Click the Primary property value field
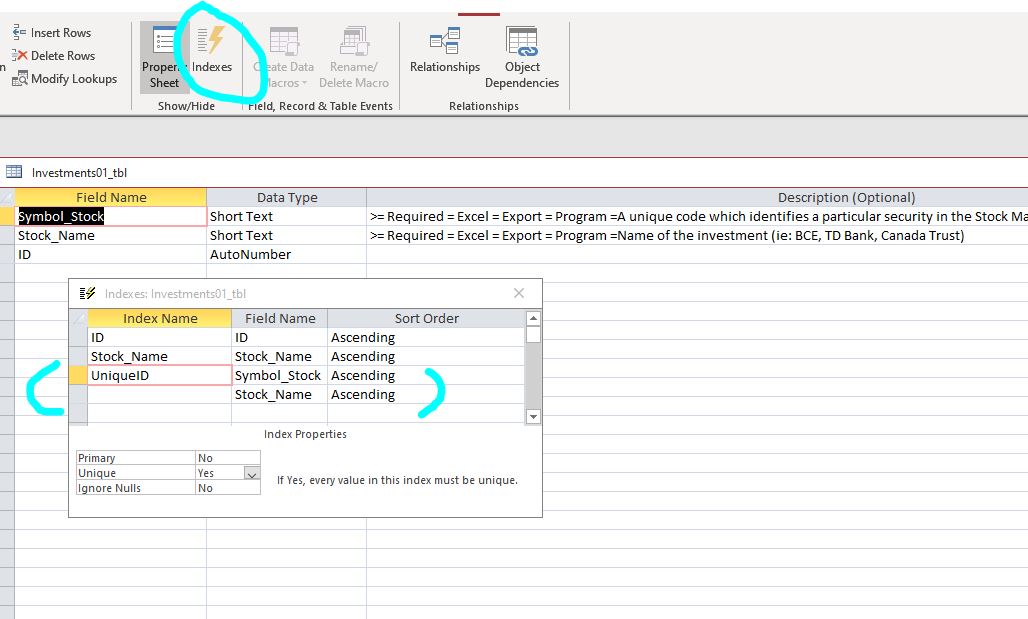 click(227, 458)
